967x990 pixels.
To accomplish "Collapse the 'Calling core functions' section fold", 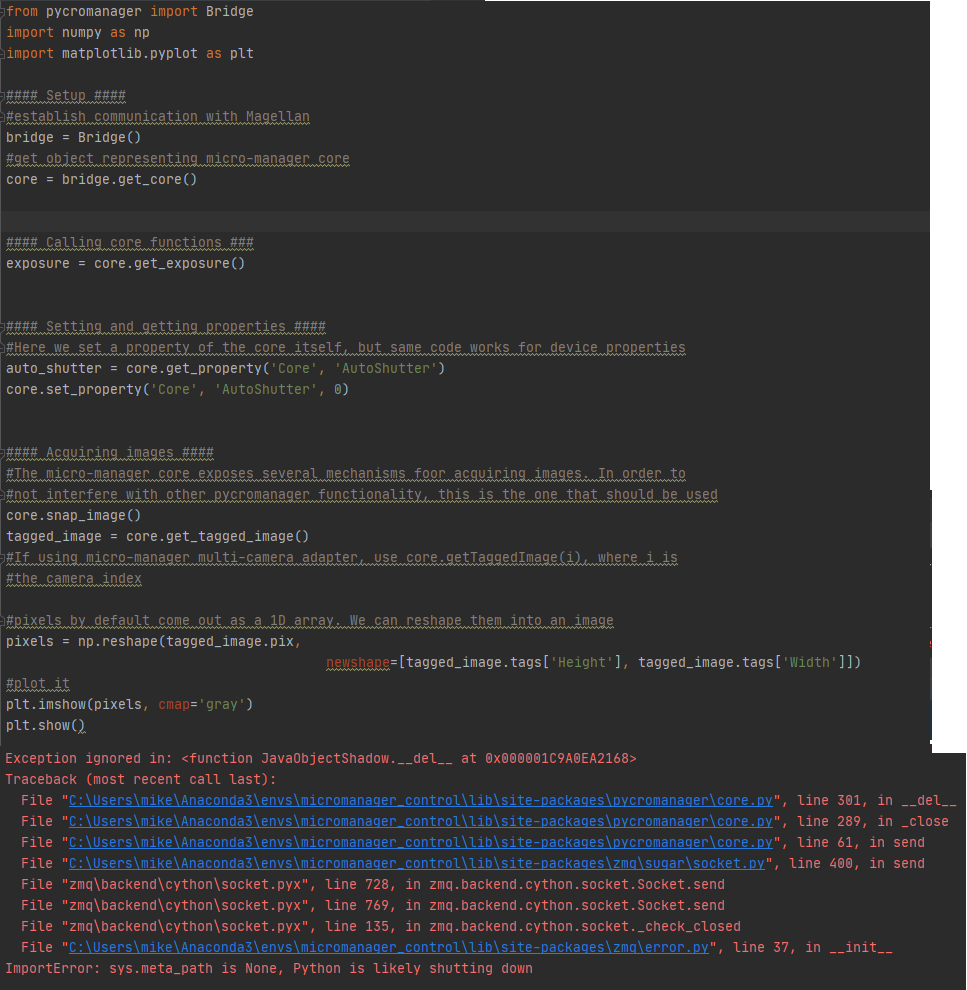I will 3,242.
